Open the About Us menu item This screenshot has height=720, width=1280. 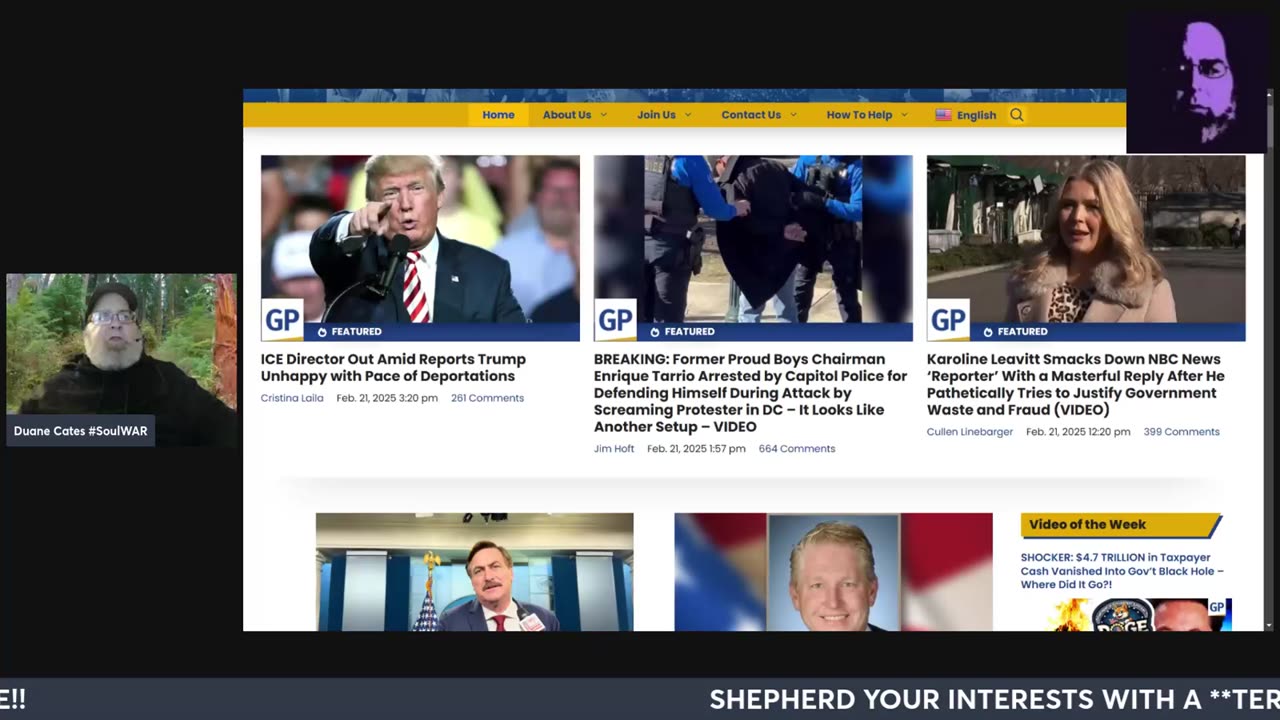[567, 115]
